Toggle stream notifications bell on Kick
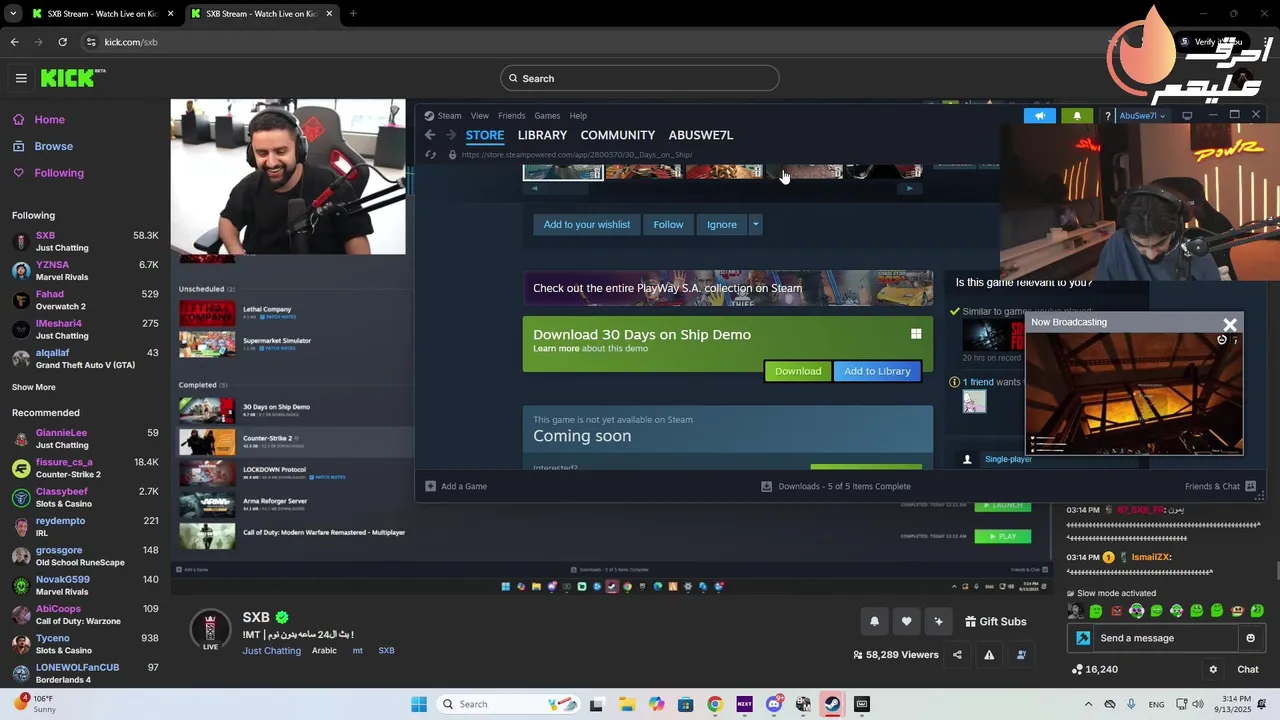1280x720 pixels. coord(874,621)
